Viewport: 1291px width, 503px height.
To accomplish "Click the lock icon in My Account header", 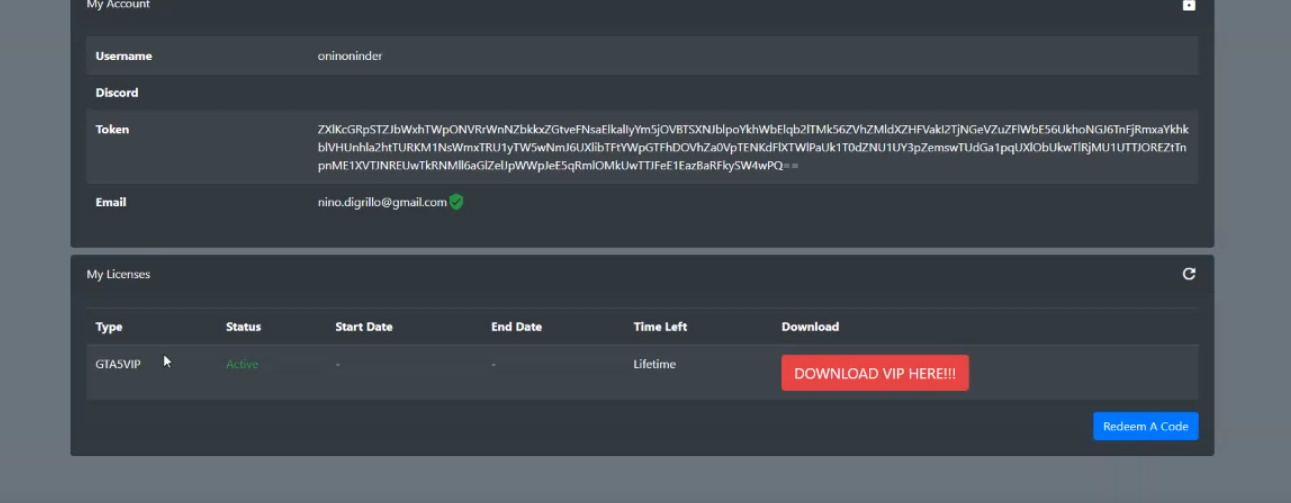I will (1188, 5).
